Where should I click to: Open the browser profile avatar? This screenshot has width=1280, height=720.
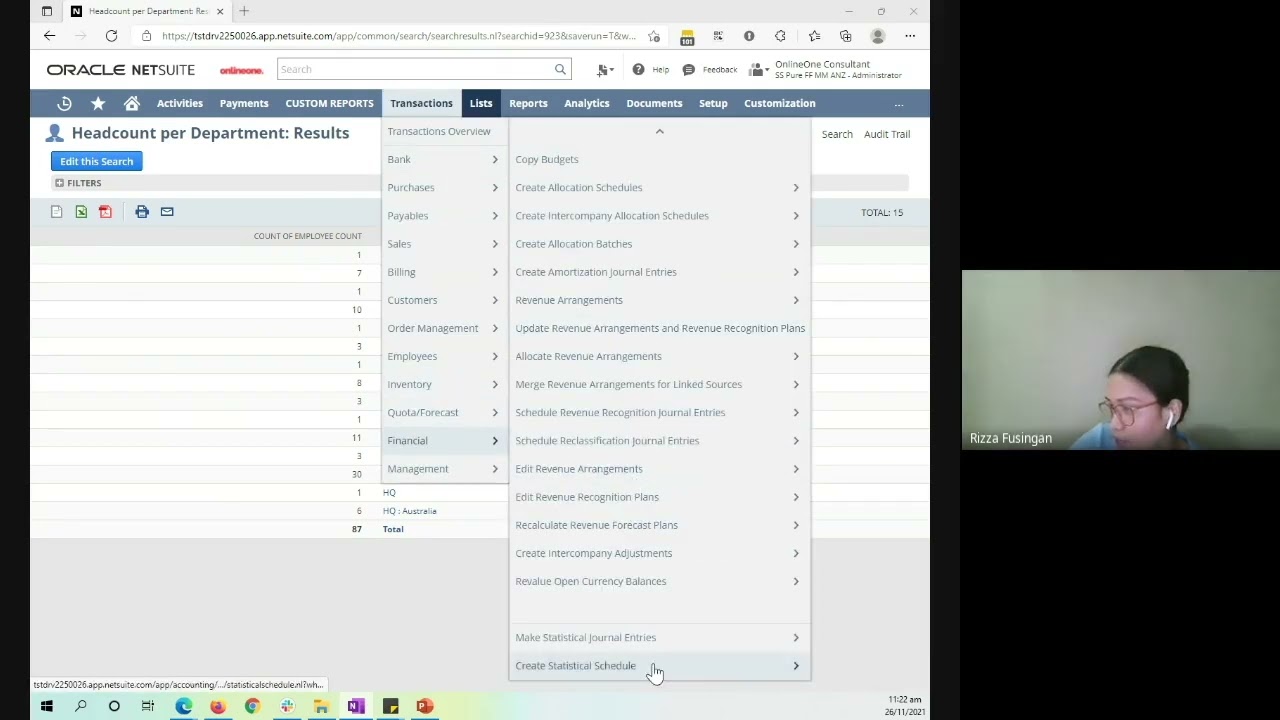878,36
